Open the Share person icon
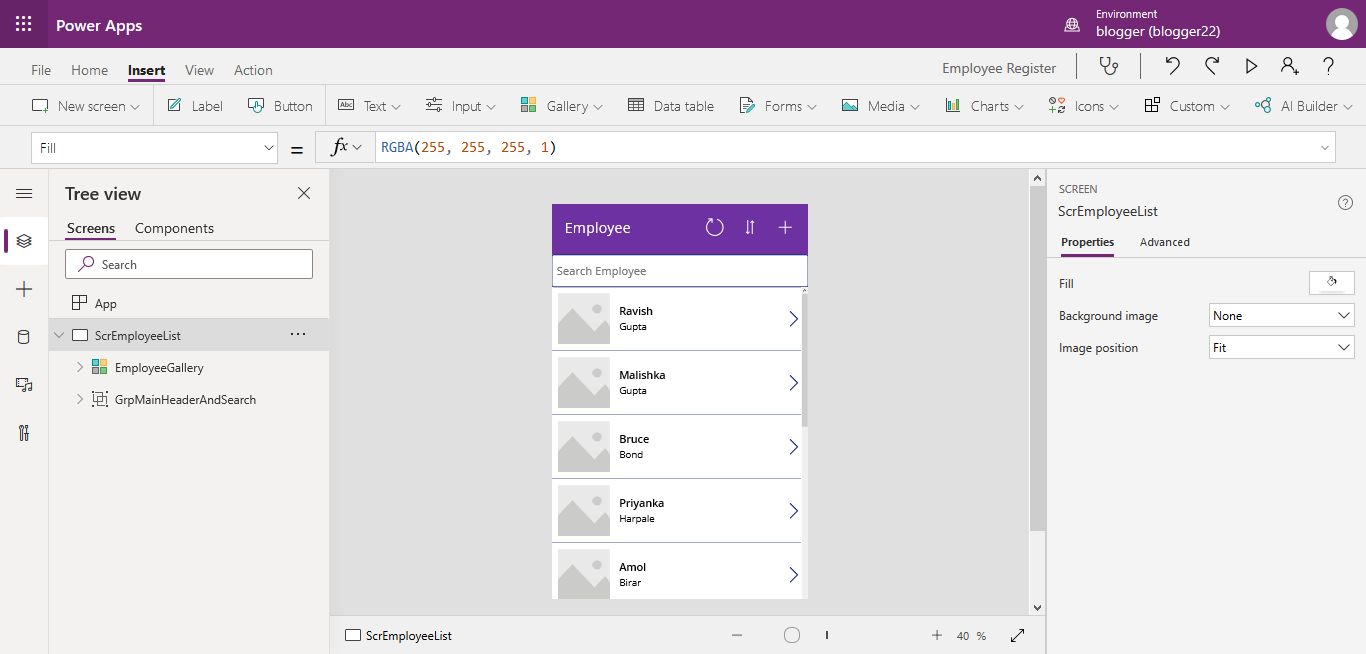 coord(1290,66)
